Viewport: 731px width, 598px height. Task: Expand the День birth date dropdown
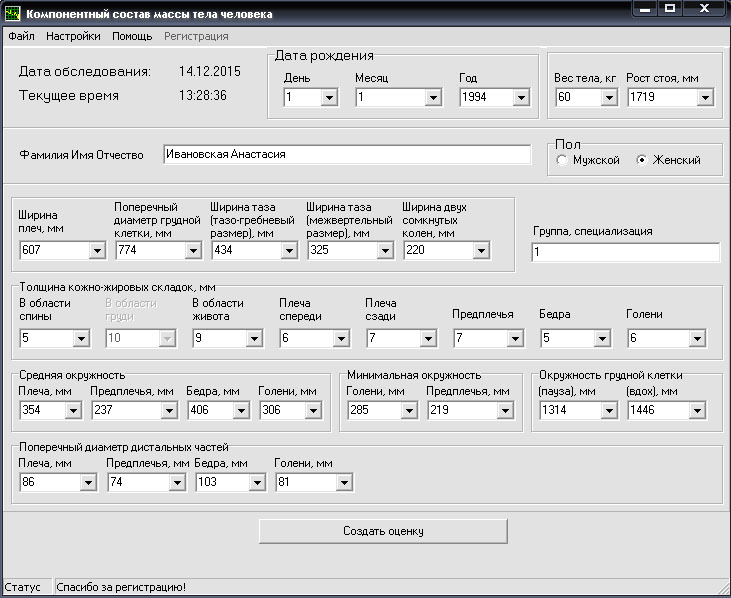point(329,98)
